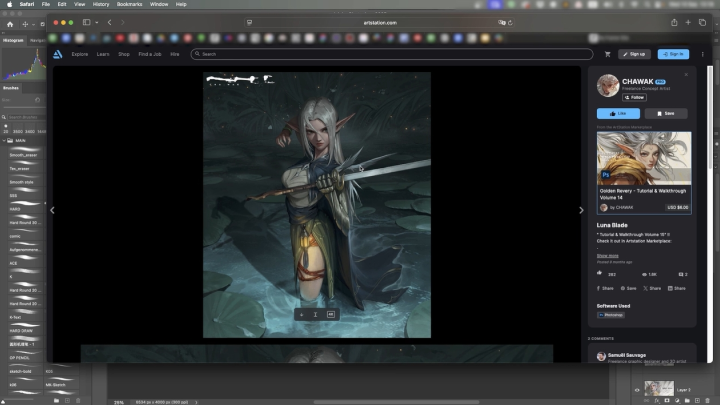The image size is (720, 405).
Task: Switch to the Histogram tab
Action: tap(13, 40)
